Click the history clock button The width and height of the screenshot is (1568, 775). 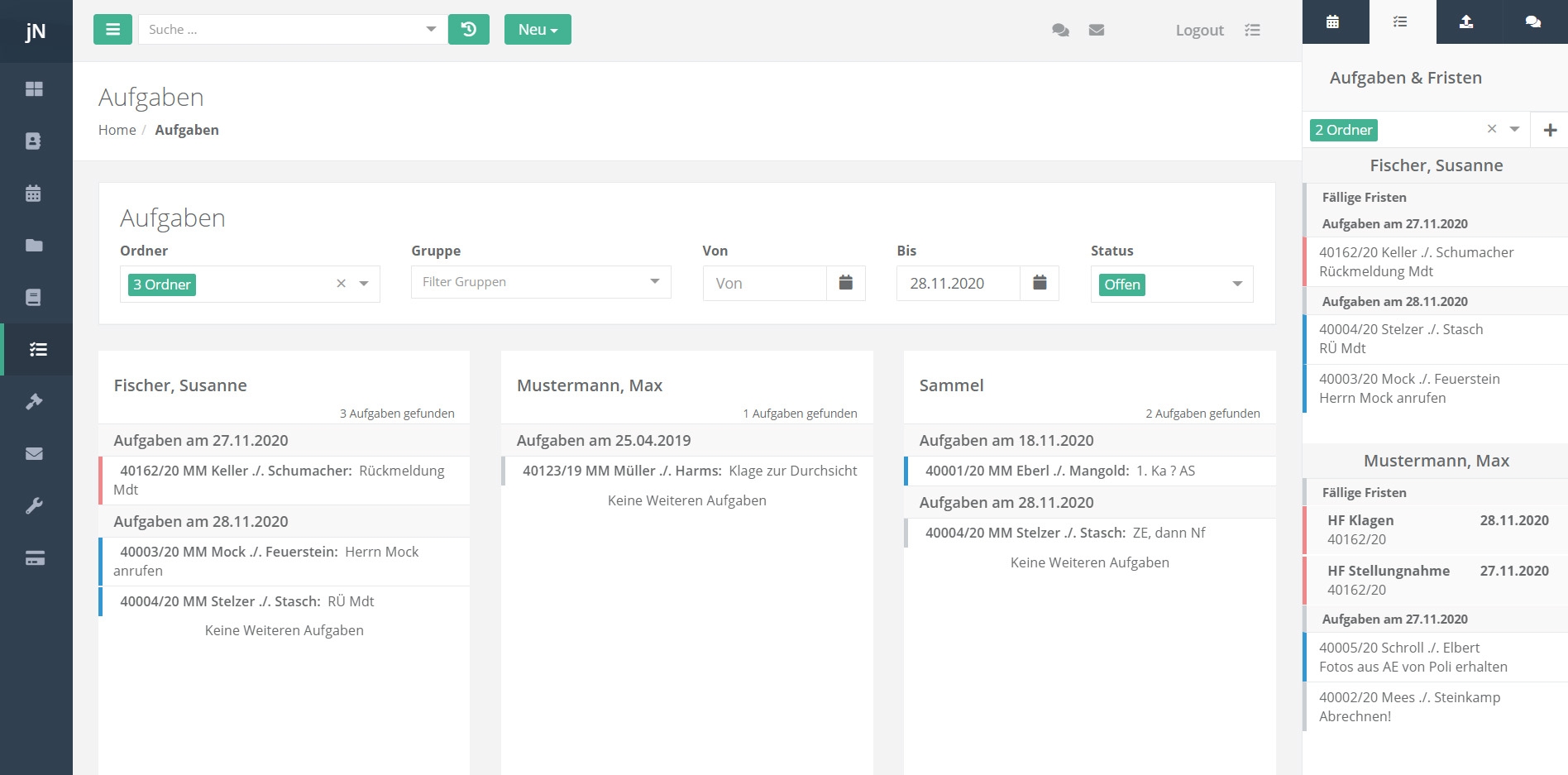pos(469,30)
